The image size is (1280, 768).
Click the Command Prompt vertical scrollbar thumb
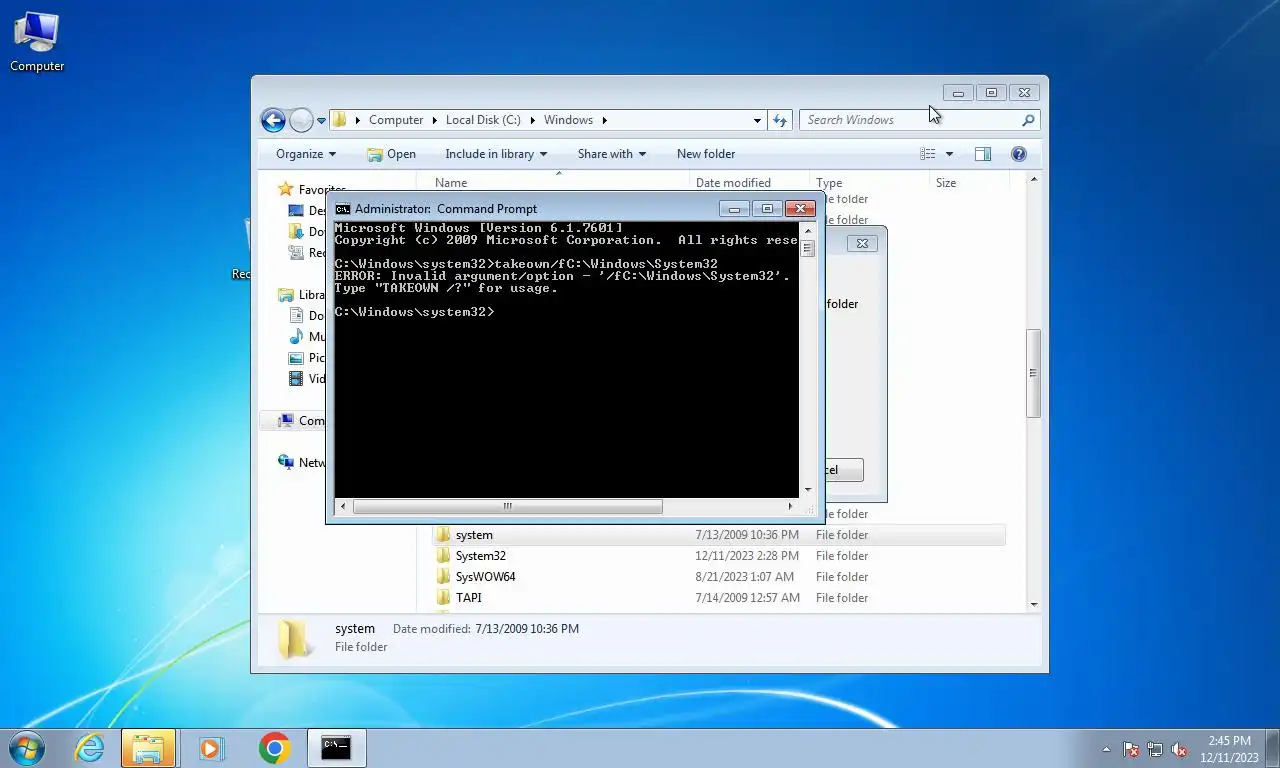(x=808, y=249)
